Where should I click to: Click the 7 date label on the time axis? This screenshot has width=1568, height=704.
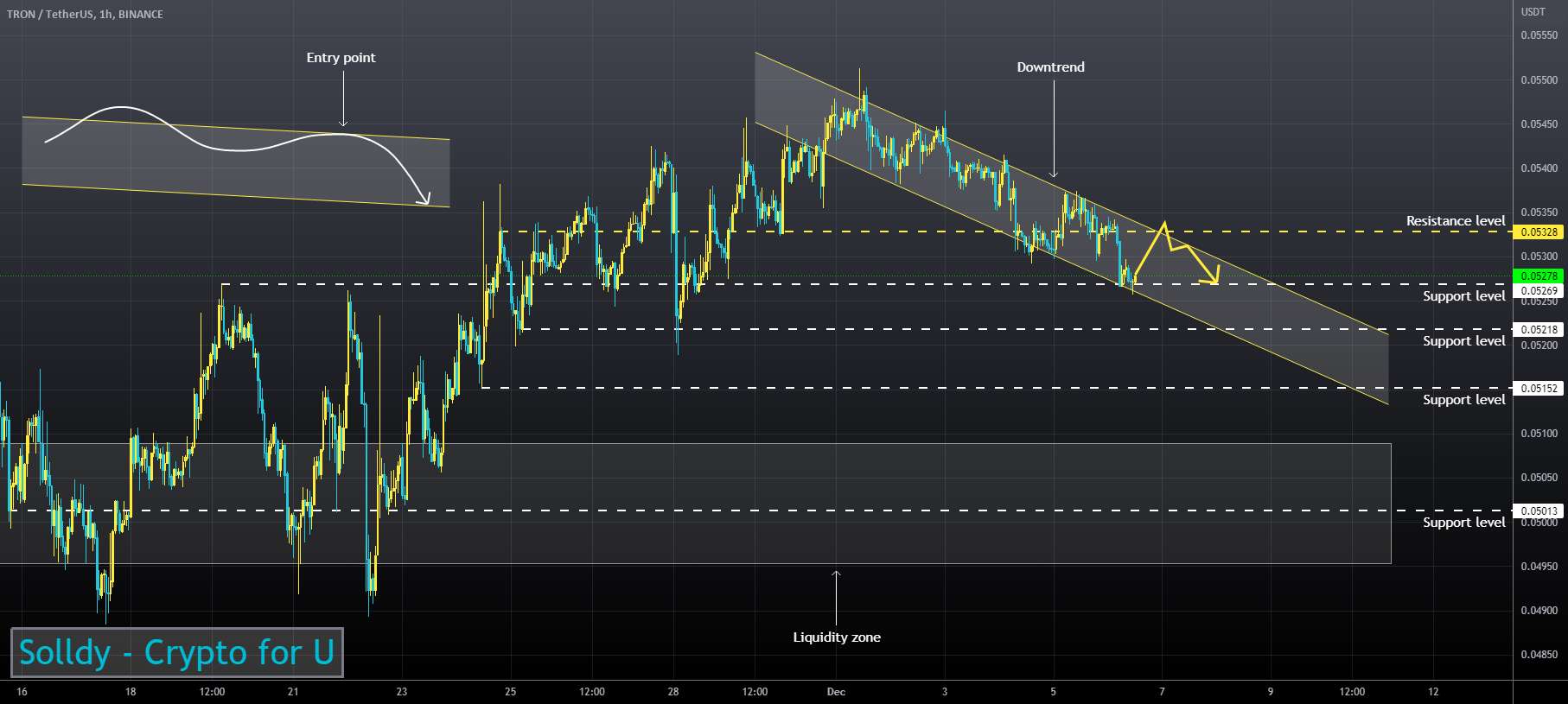[x=1163, y=692]
